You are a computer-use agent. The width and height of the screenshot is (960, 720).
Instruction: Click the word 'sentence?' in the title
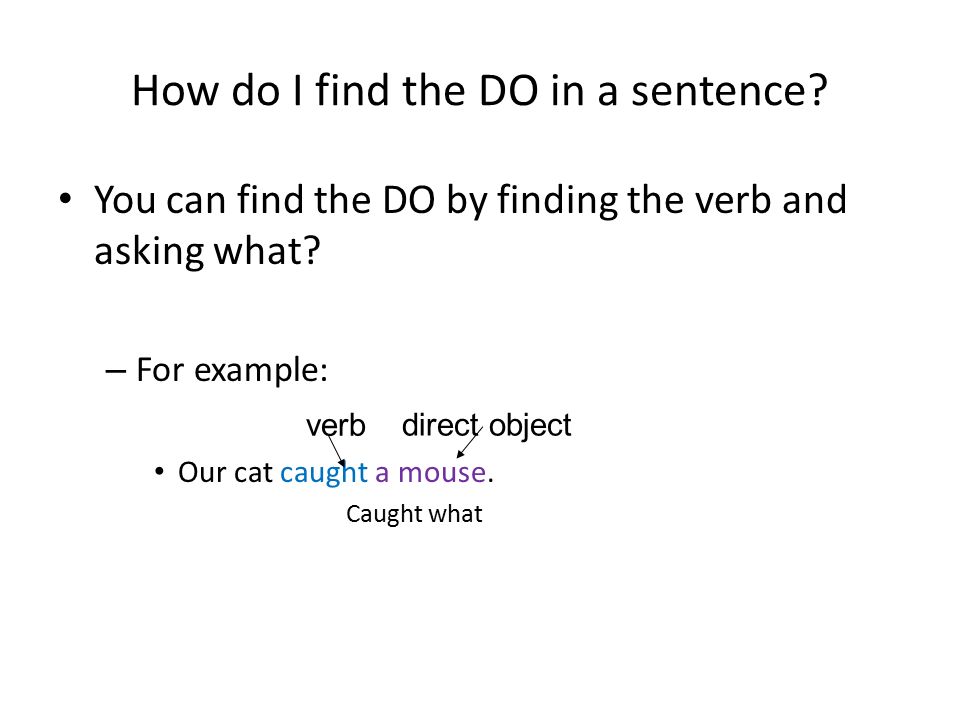(x=729, y=91)
